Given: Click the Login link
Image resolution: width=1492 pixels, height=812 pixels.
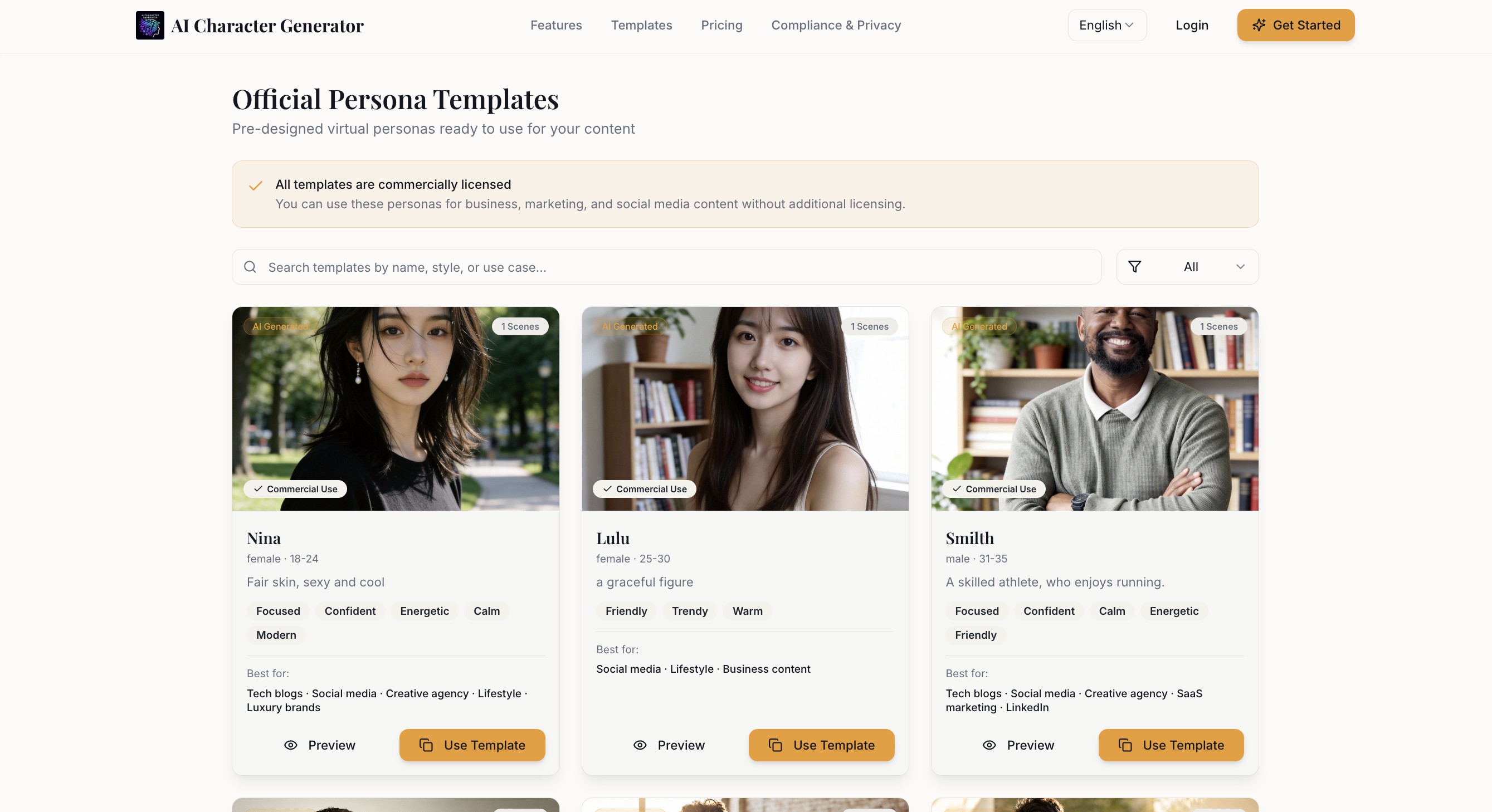Looking at the screenshot, I should click(x=1192, y=26).
